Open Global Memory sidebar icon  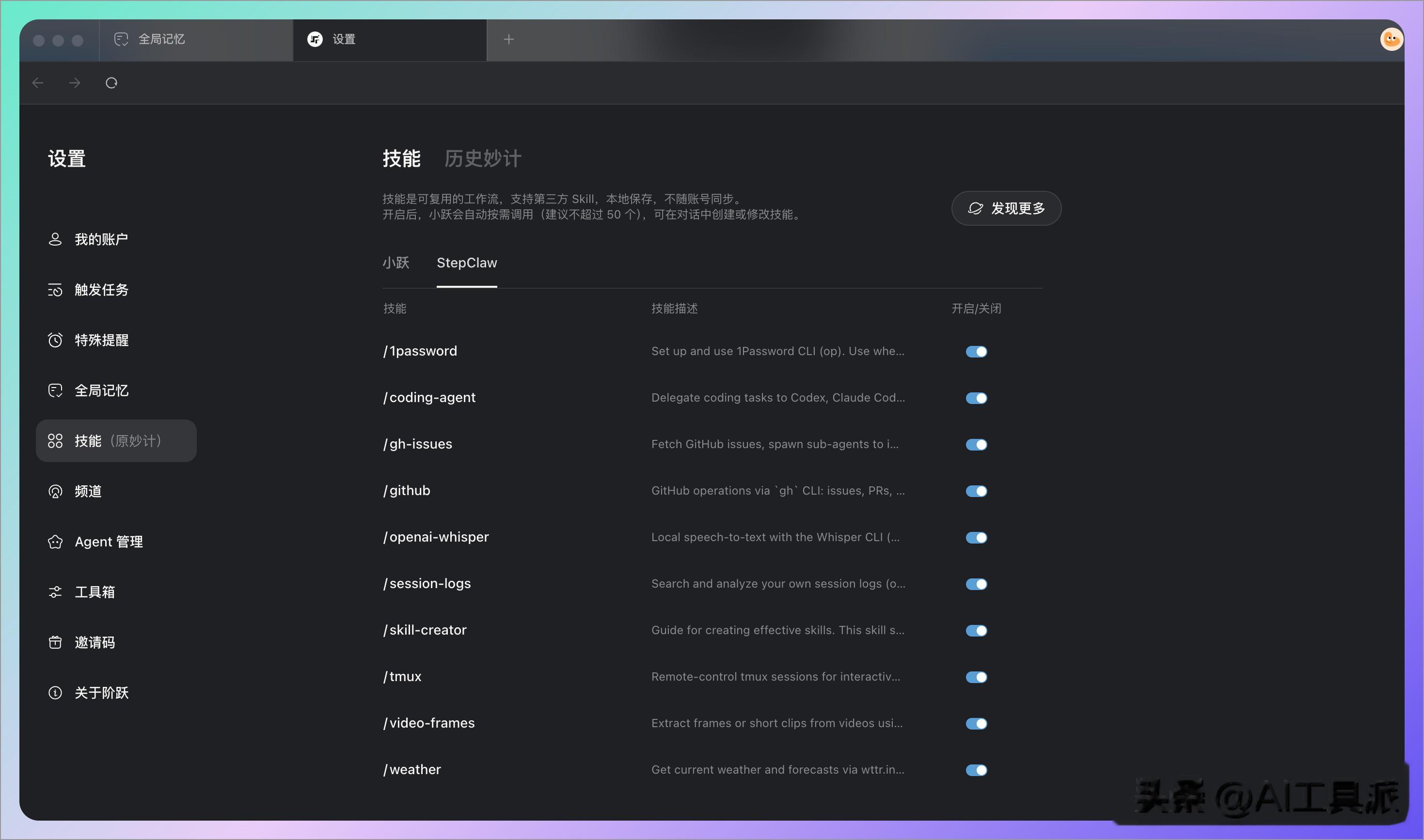(55, 390)
